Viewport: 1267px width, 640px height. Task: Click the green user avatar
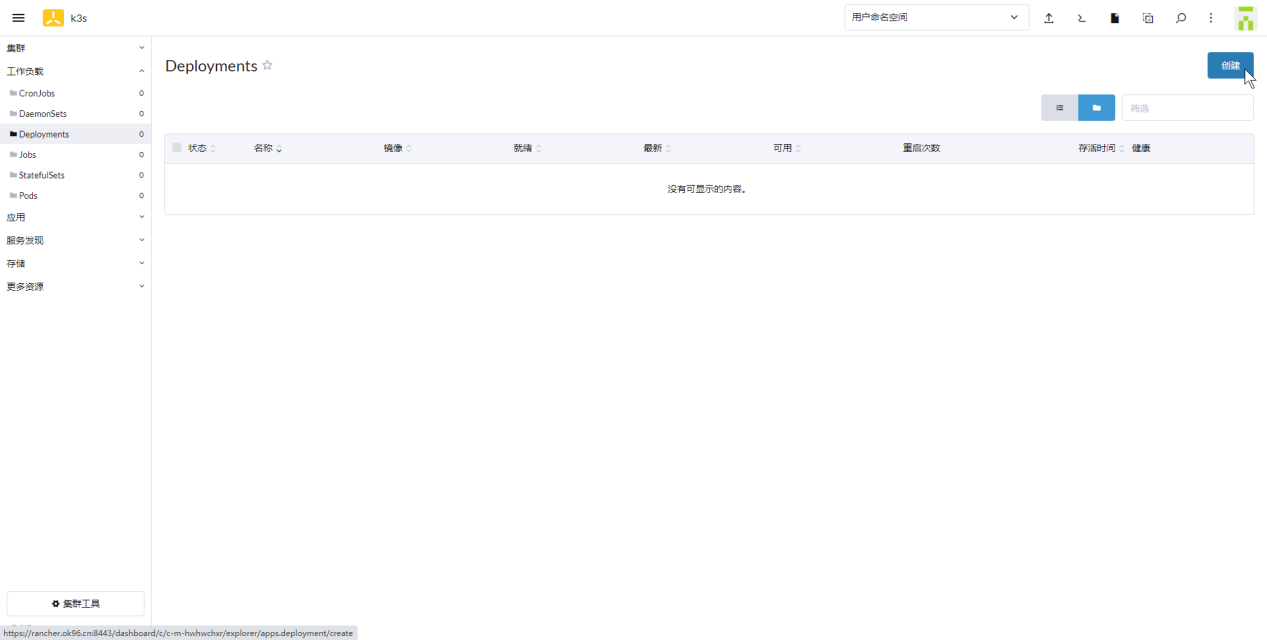click(x=1245, y=18)
